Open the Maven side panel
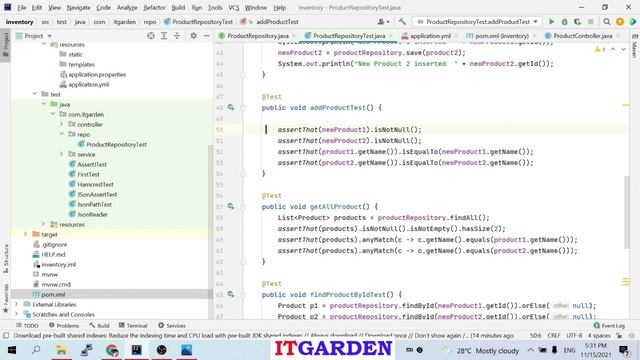The image size is (640, 360). tap(634, 46)
